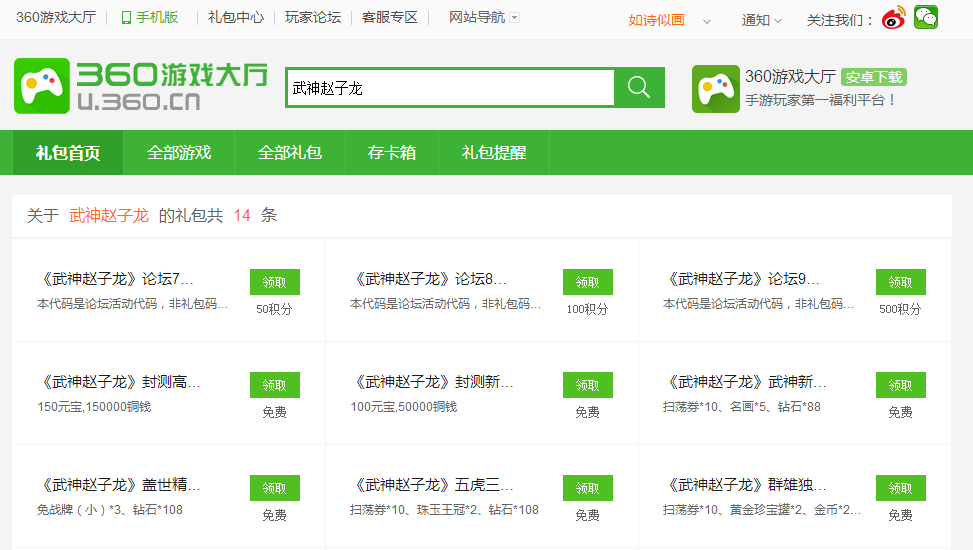Click the search magnifier button
This screenshot has width=973, height=550.
(x=639, y=88)
